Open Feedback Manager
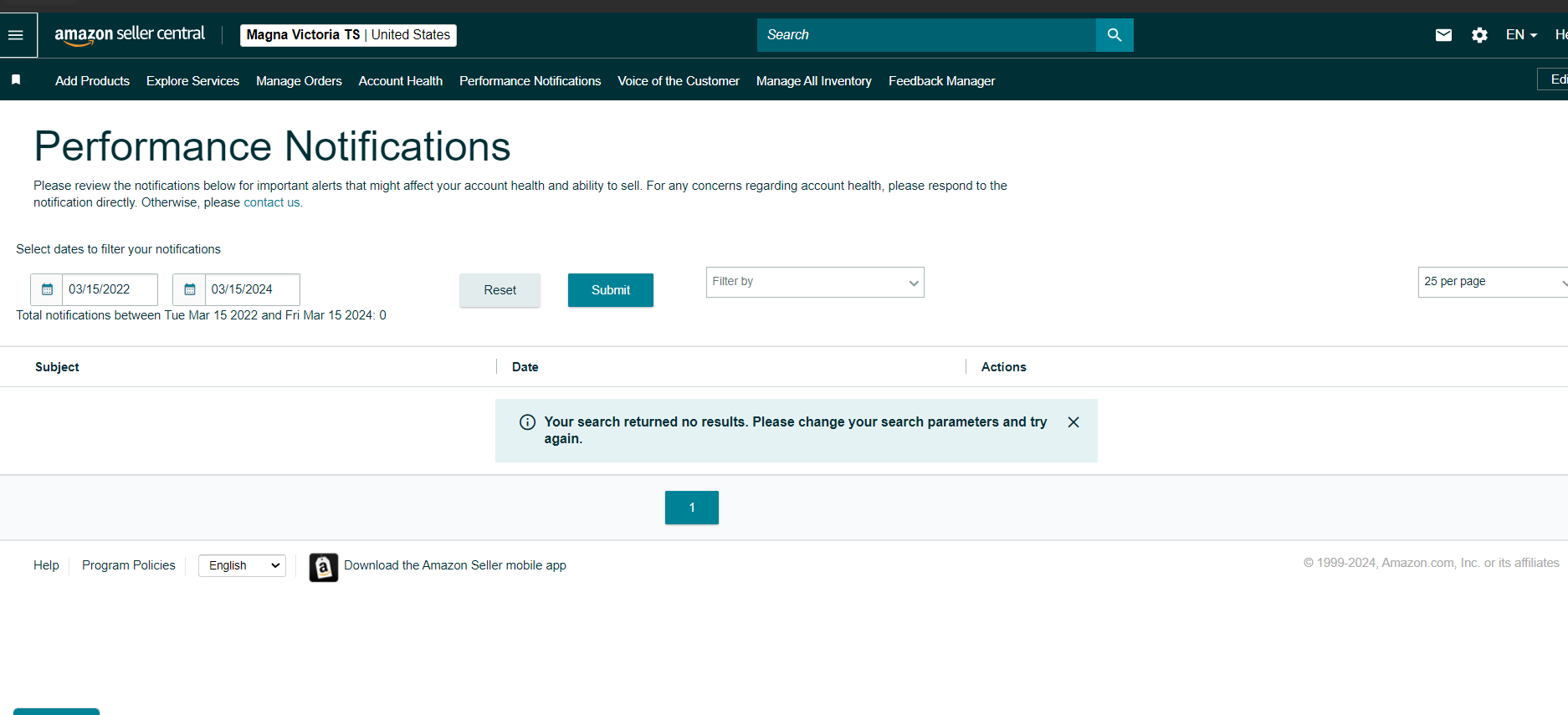Screen dimensions: 1568x715 click(941, 81)
